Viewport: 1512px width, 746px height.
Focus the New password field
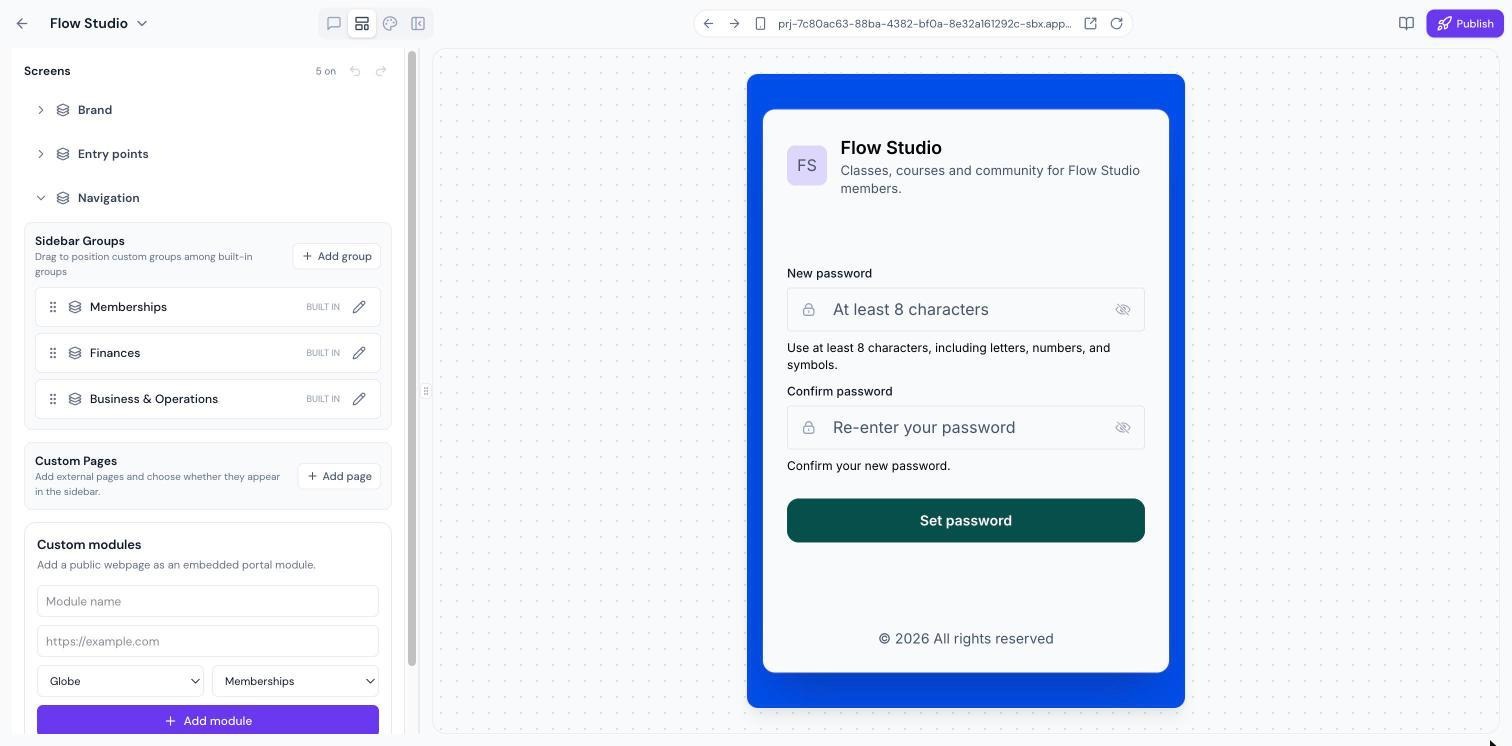point(966,310)
